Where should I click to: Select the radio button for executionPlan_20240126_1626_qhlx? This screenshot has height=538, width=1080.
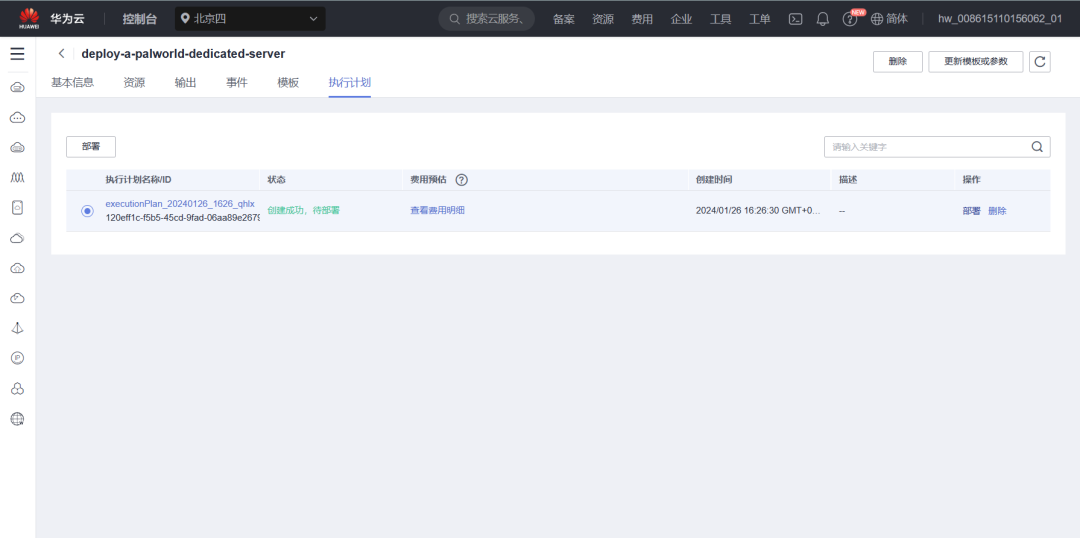(87, 211)
